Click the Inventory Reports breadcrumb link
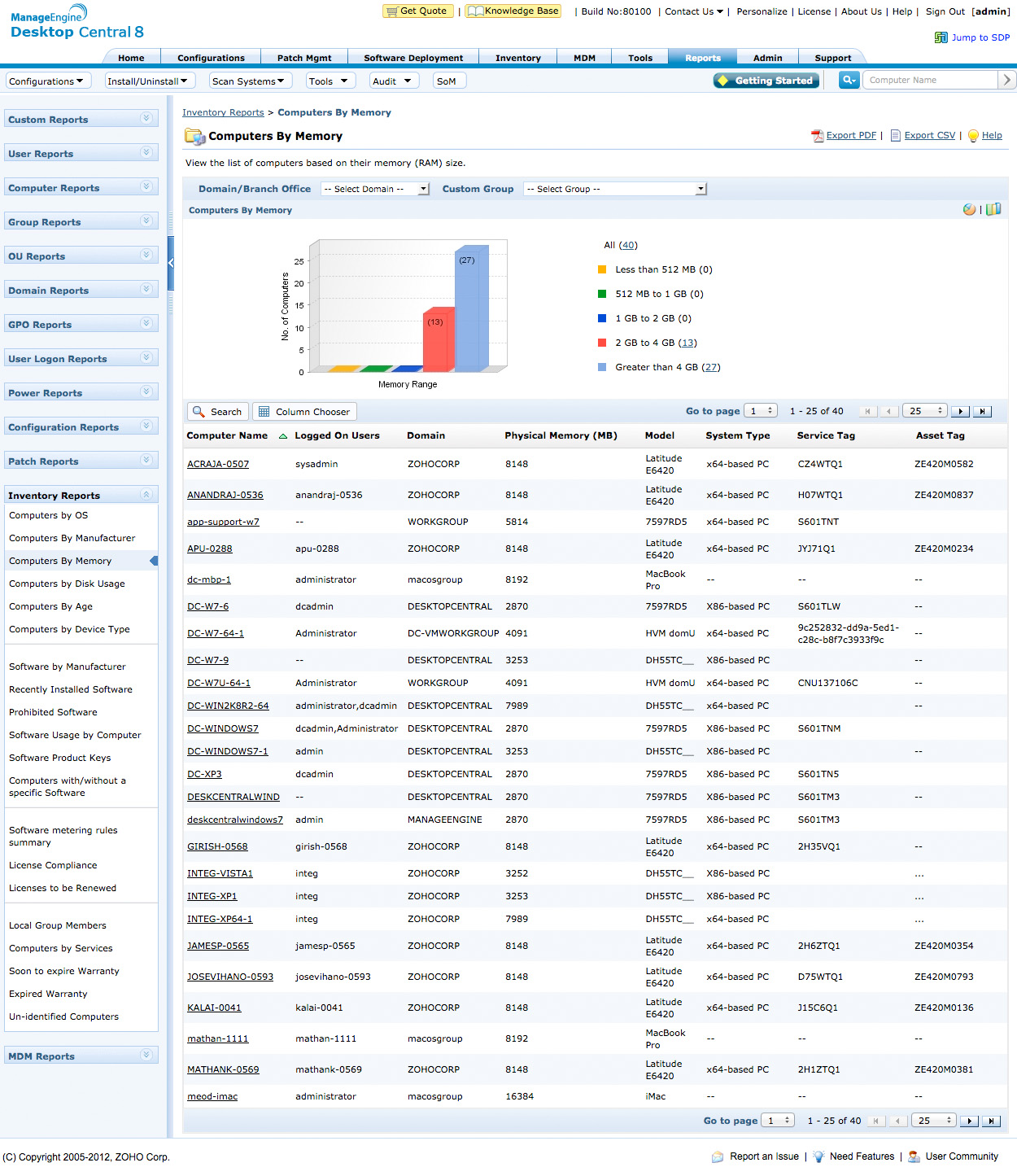 pos(223,112)
